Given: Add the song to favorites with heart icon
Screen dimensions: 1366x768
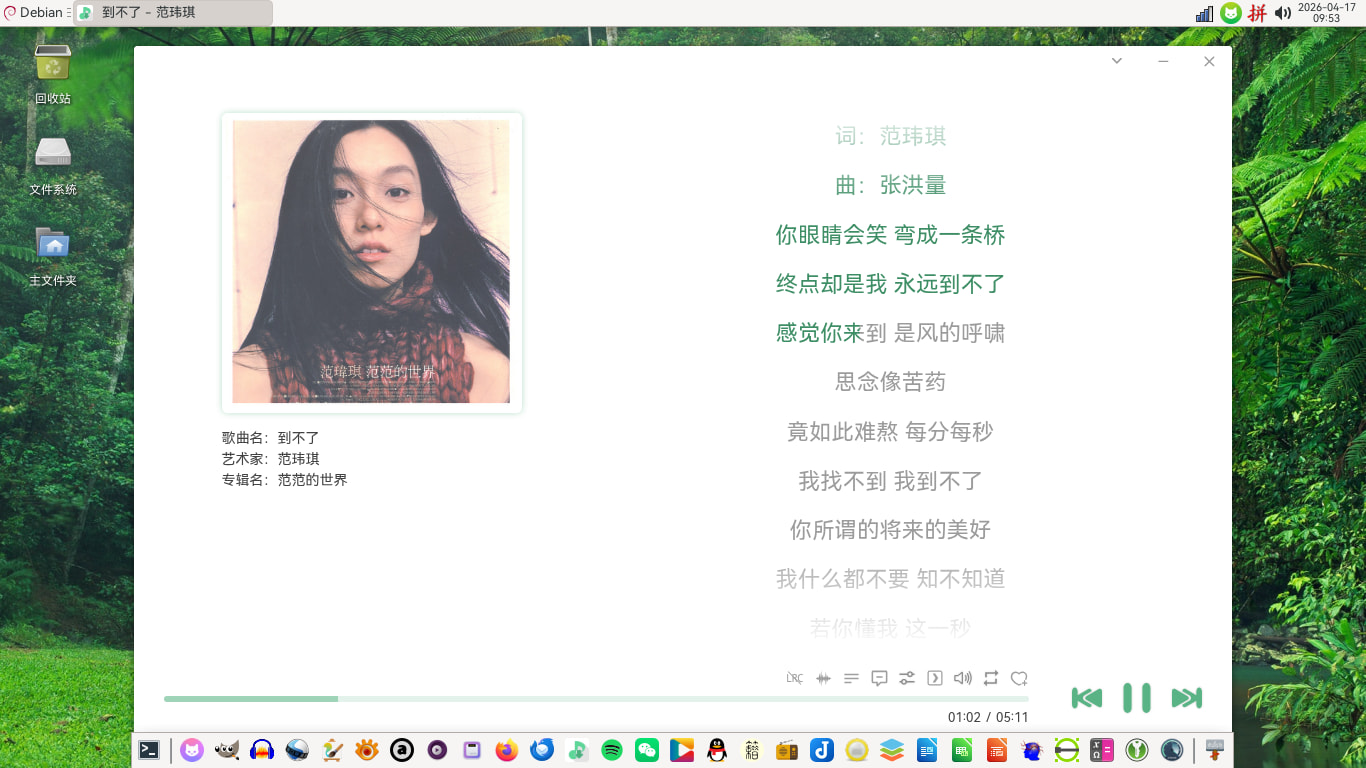Looking at the screenshot, I should point(1019,678).
